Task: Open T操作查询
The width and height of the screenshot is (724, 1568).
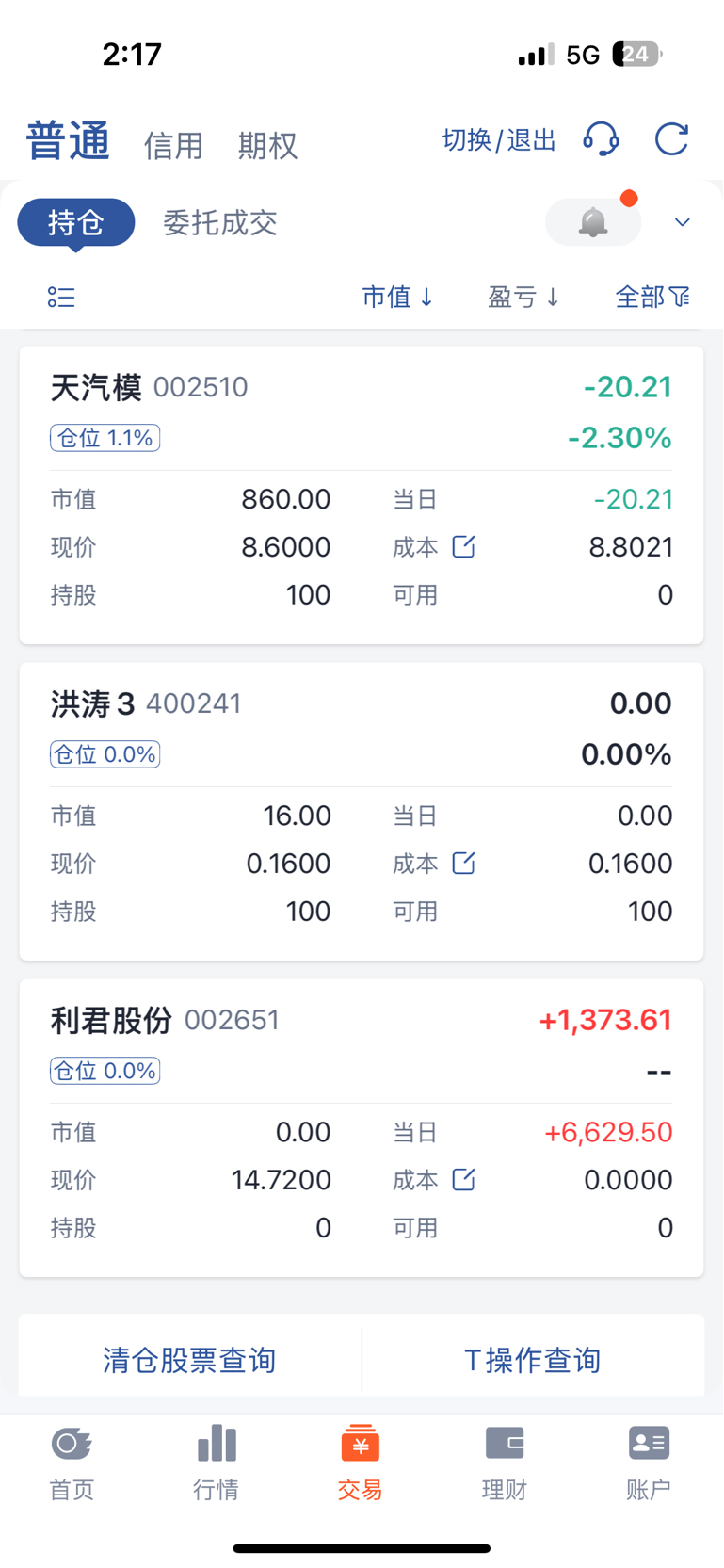Action: (533, 1360)
